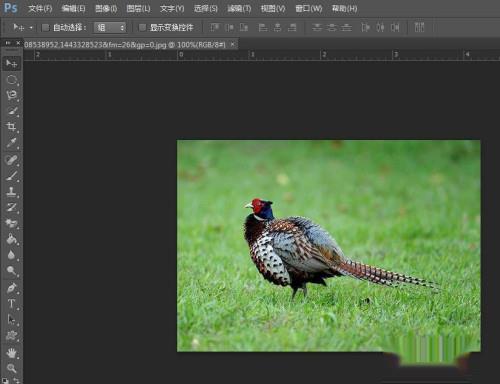Select the Move tool in toolbox
This screenshot has height=384, width=500.
coord(11,63)
